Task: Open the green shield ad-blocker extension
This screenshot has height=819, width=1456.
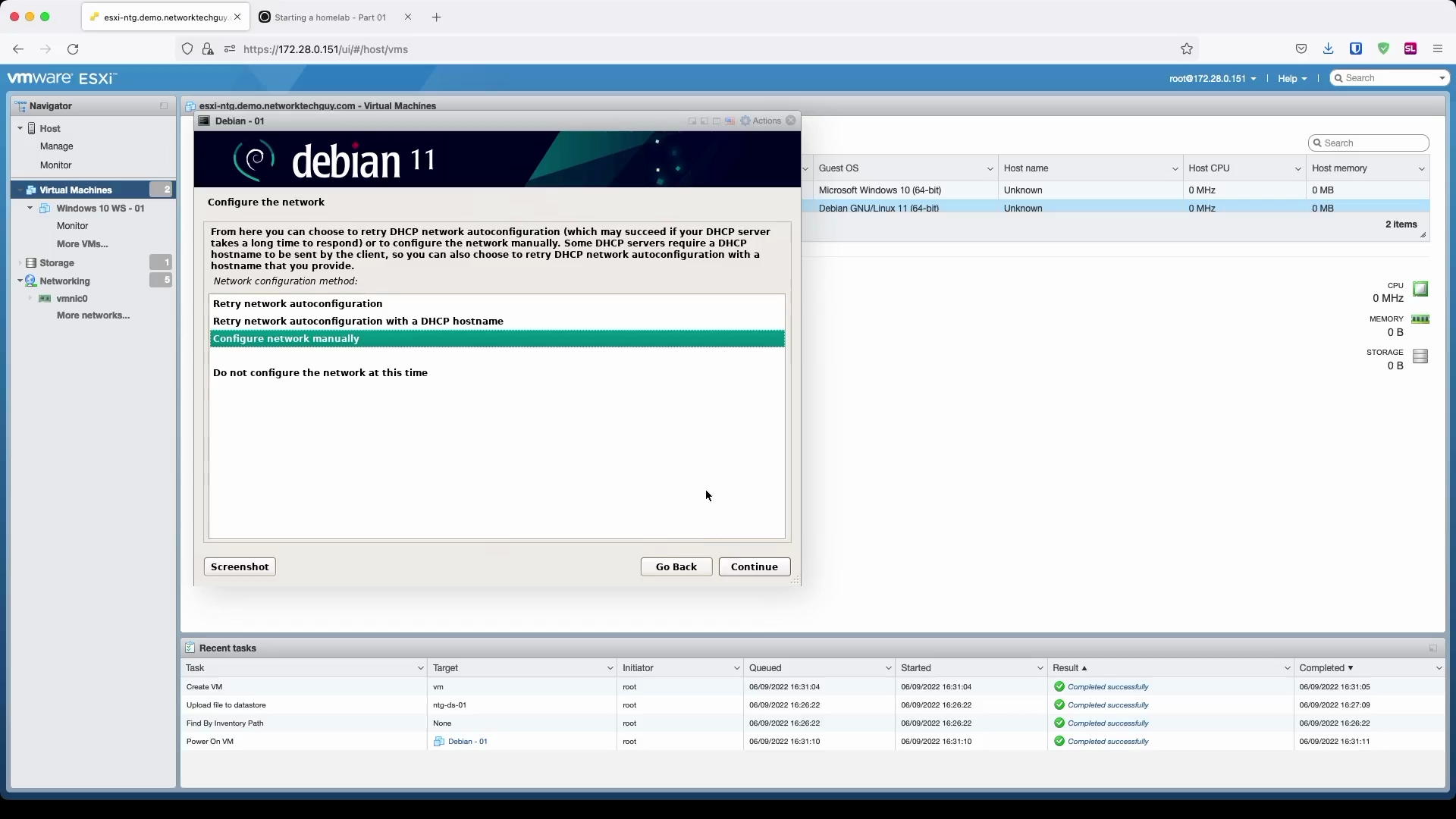Action: [x=1383, y=49]
